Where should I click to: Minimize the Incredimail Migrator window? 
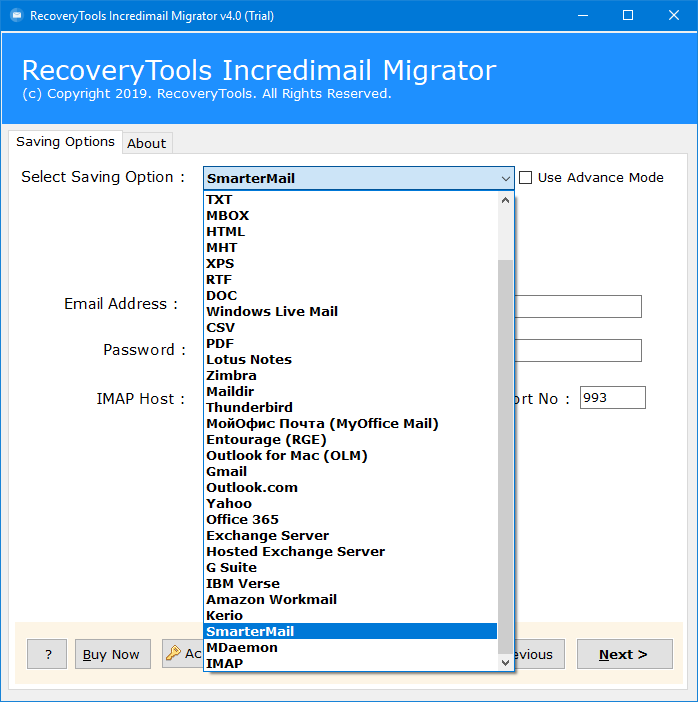coord(582,16)
